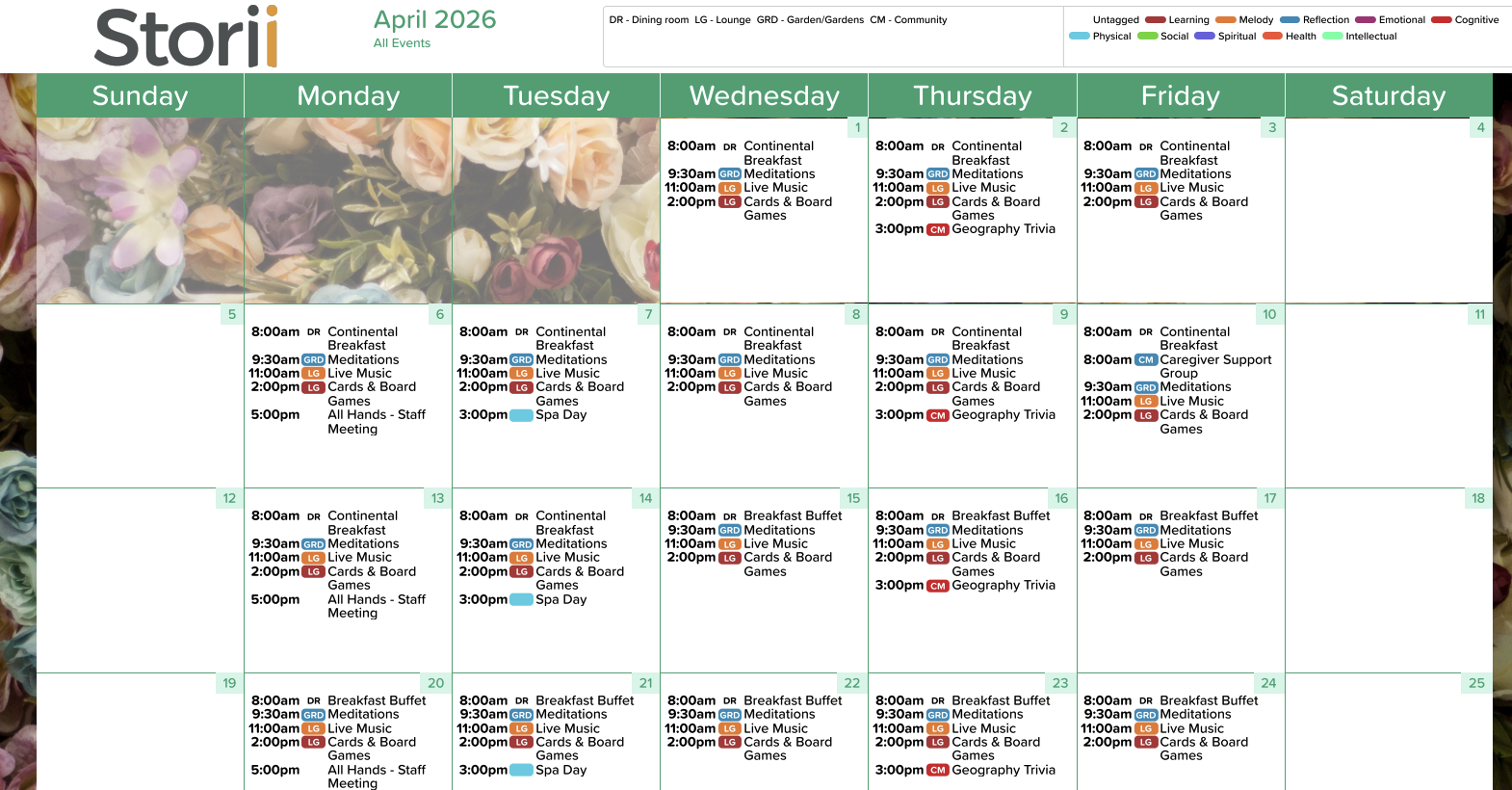Open Caregiver Support Group event on April 10

[x=1214, y=366]
